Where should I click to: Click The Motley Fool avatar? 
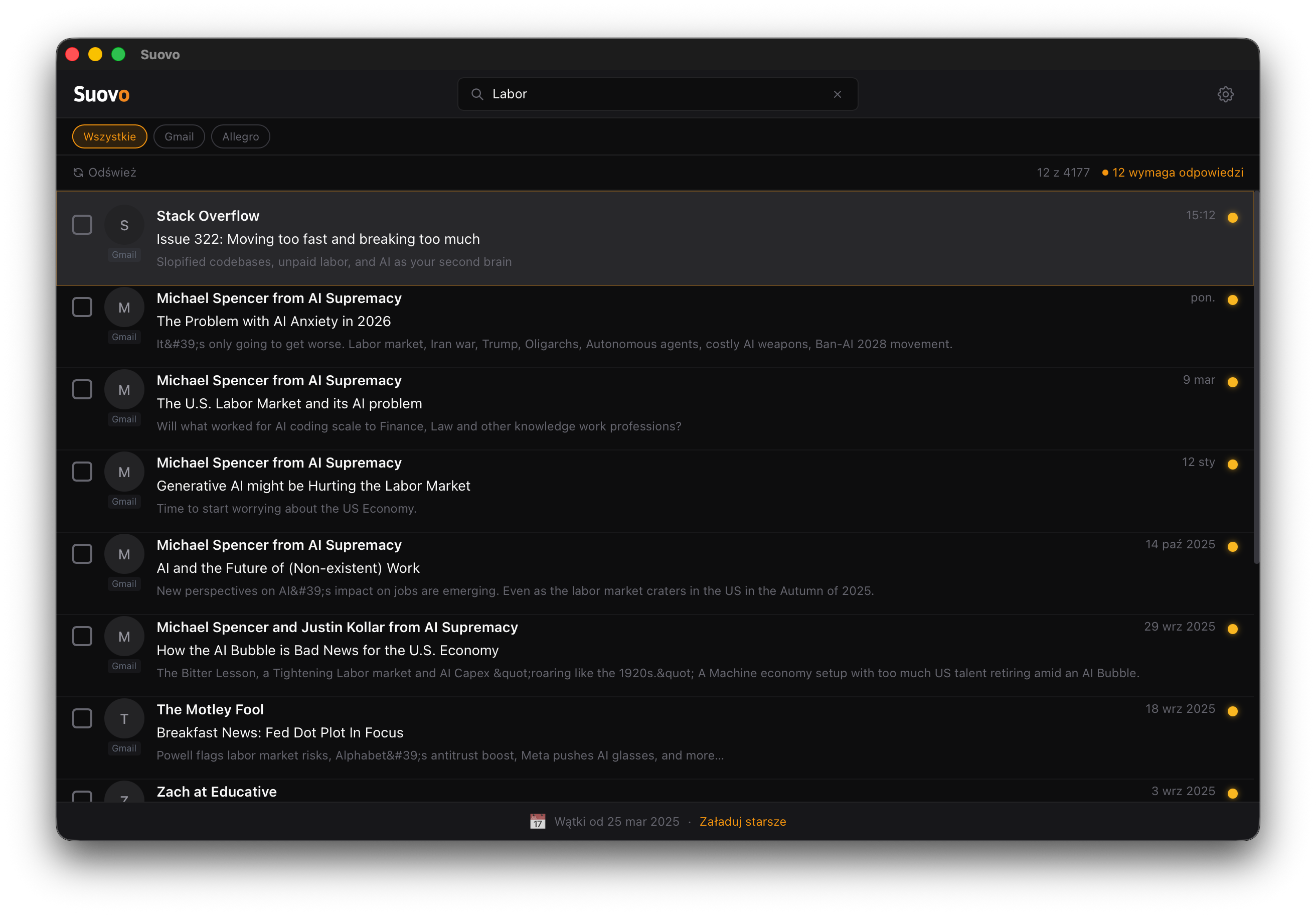[124, 718]
